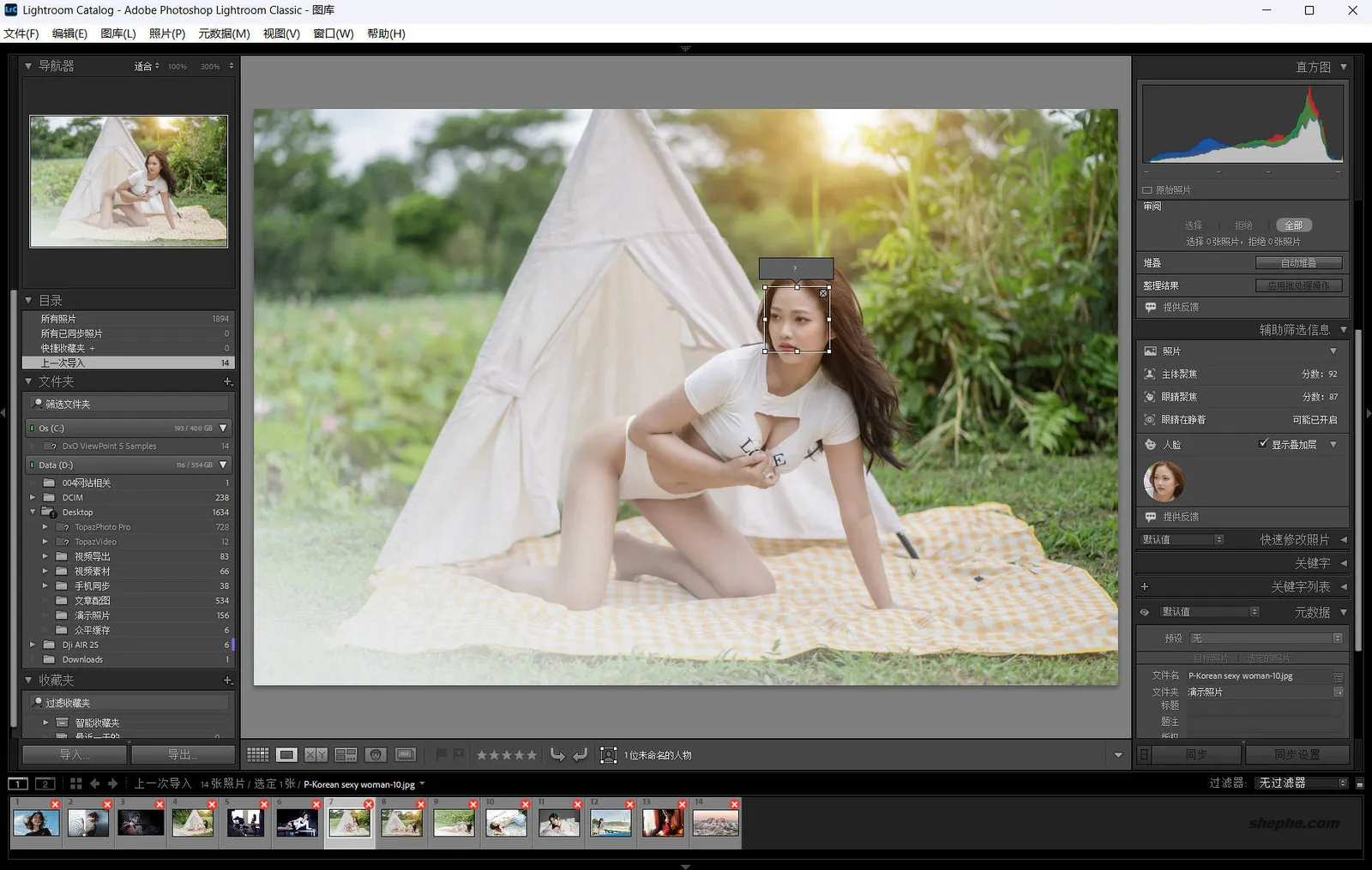
Task: Open XY compare view
Action: coord(316,754)
